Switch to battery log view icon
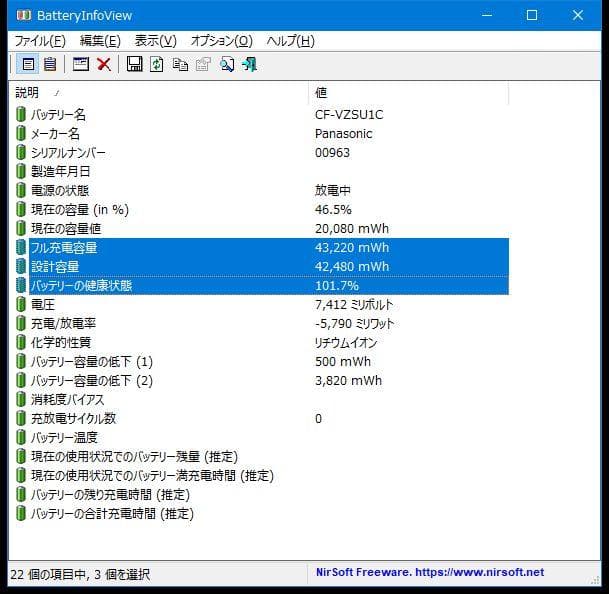The image size is (609, 594). pyautogui.click(x=50, y=64)
